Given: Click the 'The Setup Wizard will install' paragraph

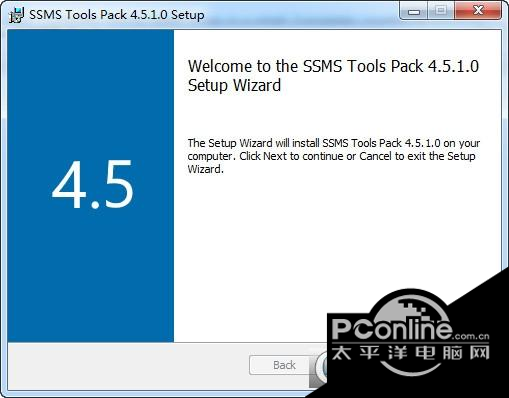Looking at the screenshot, I should [334, 156].
